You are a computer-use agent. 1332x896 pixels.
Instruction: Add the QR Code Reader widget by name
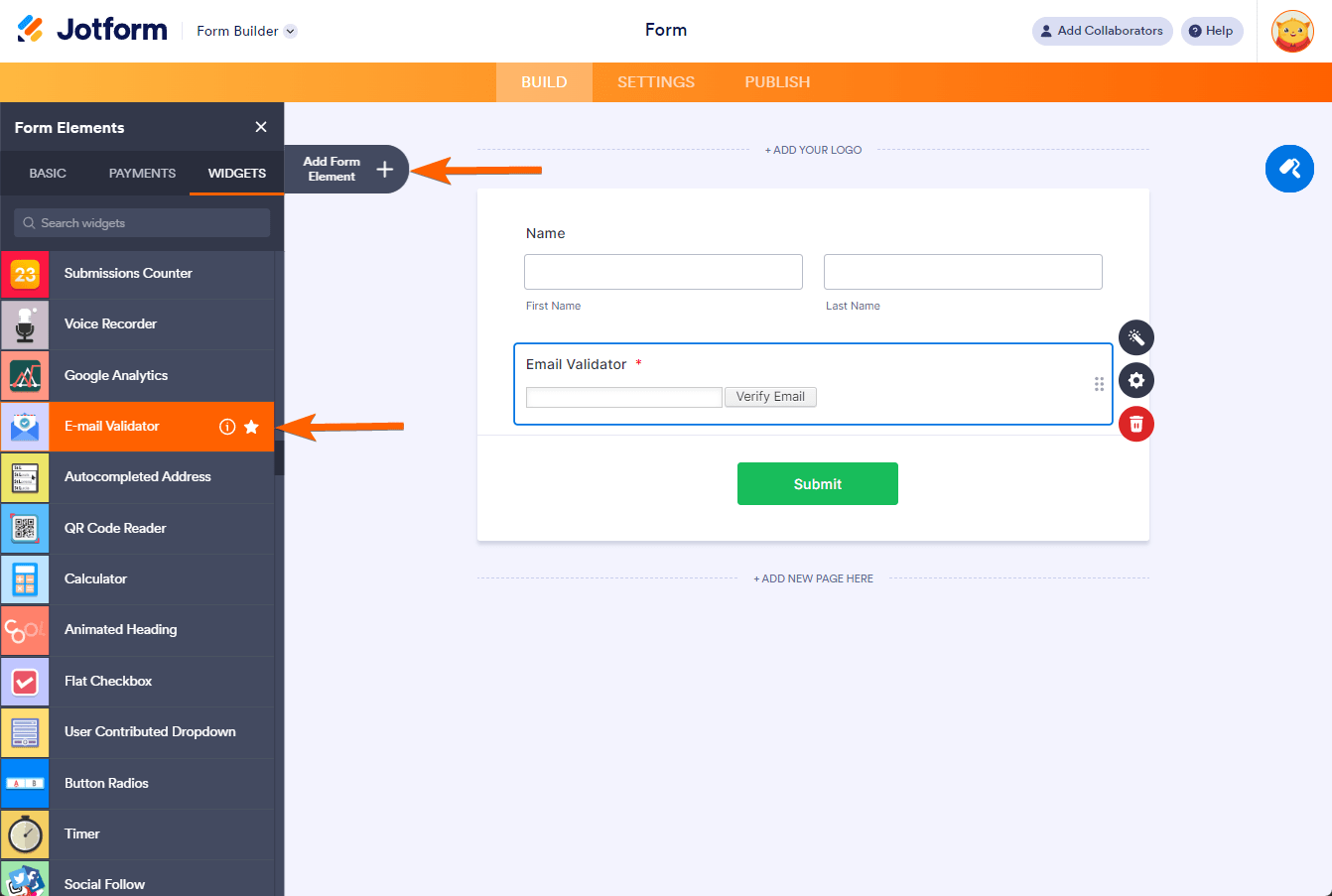115,528
